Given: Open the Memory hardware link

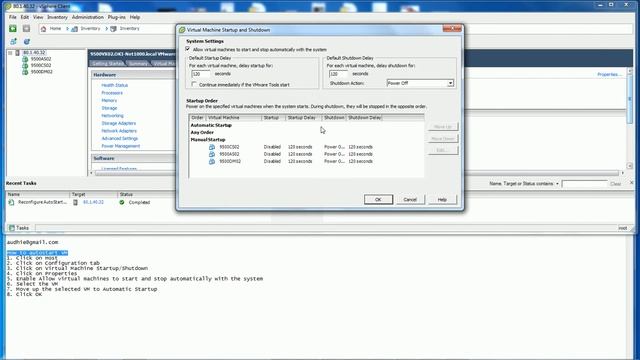Looking at the screenshot, I should [109, 100].
